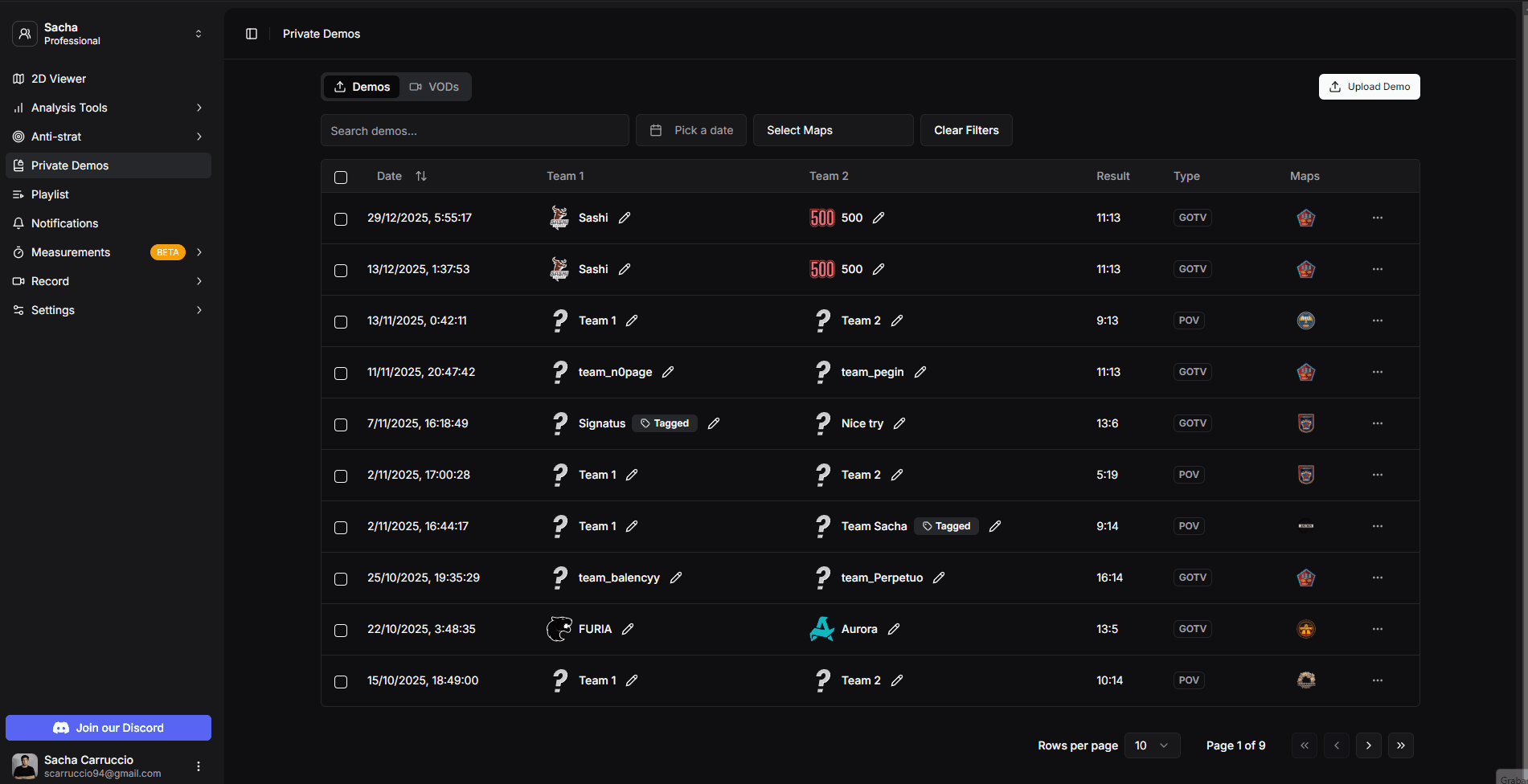Click the date sort arrows icon
Screen dimensions: 1528x784
421,176
